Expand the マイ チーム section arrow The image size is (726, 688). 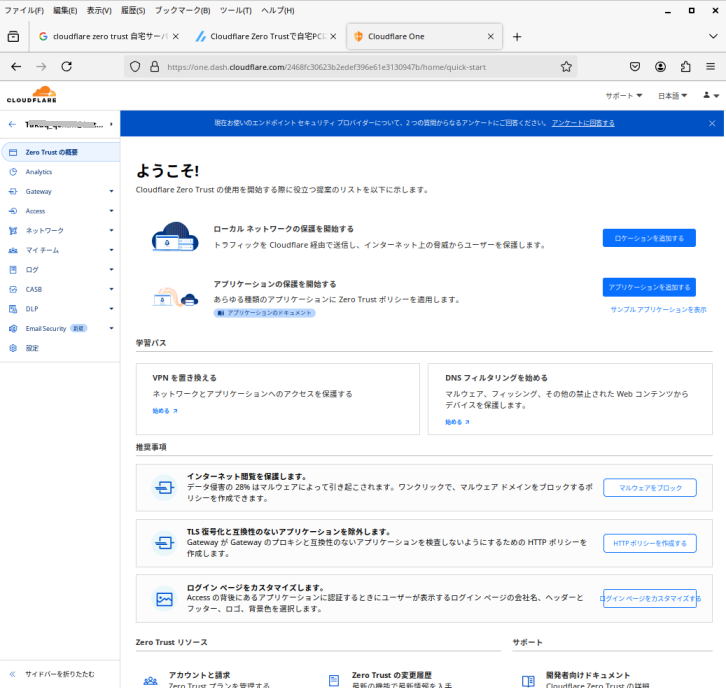coord(111,250)
